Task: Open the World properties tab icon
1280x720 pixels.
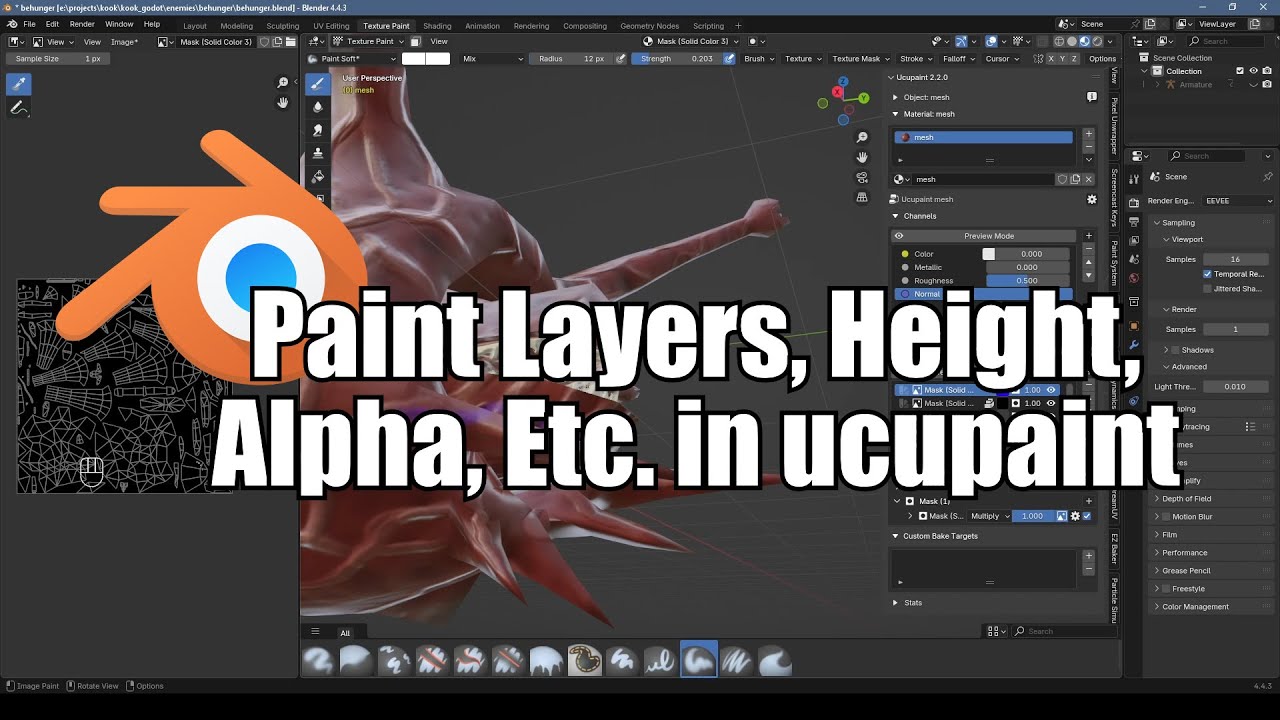Action: [x=1134, y=278]
